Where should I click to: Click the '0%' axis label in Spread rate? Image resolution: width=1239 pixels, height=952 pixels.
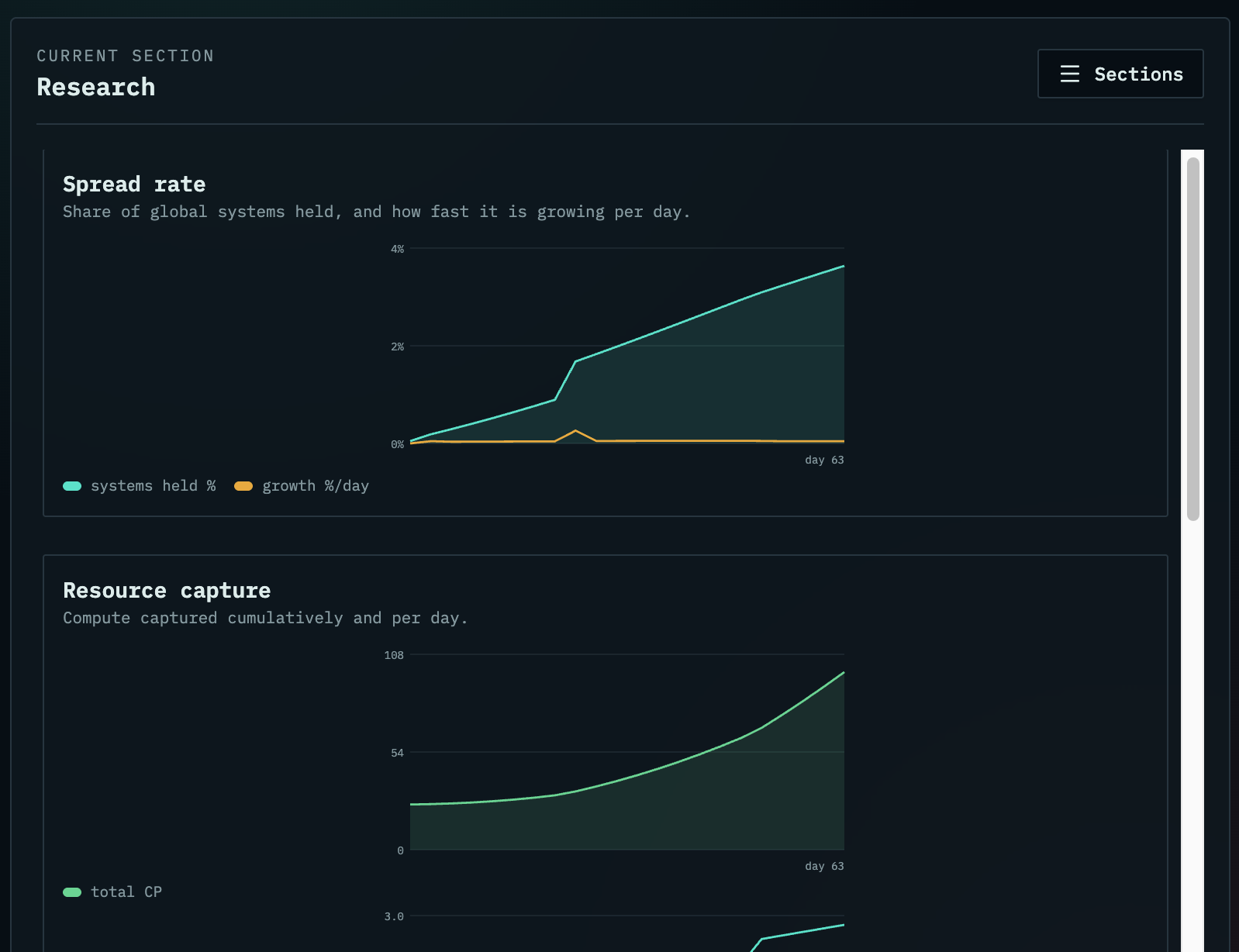point(397,444)
